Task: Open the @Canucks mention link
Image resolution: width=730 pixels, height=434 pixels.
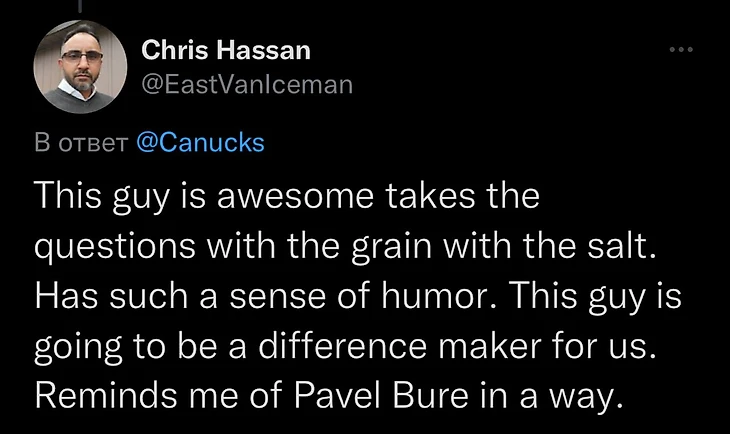Action: pos(199,142)
